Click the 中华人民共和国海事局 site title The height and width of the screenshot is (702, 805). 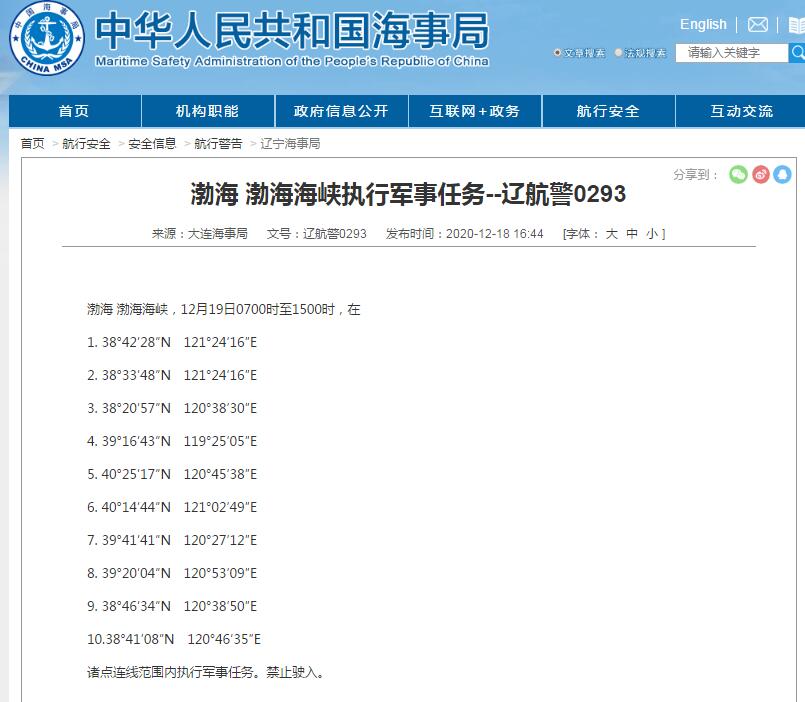[292, 30]
